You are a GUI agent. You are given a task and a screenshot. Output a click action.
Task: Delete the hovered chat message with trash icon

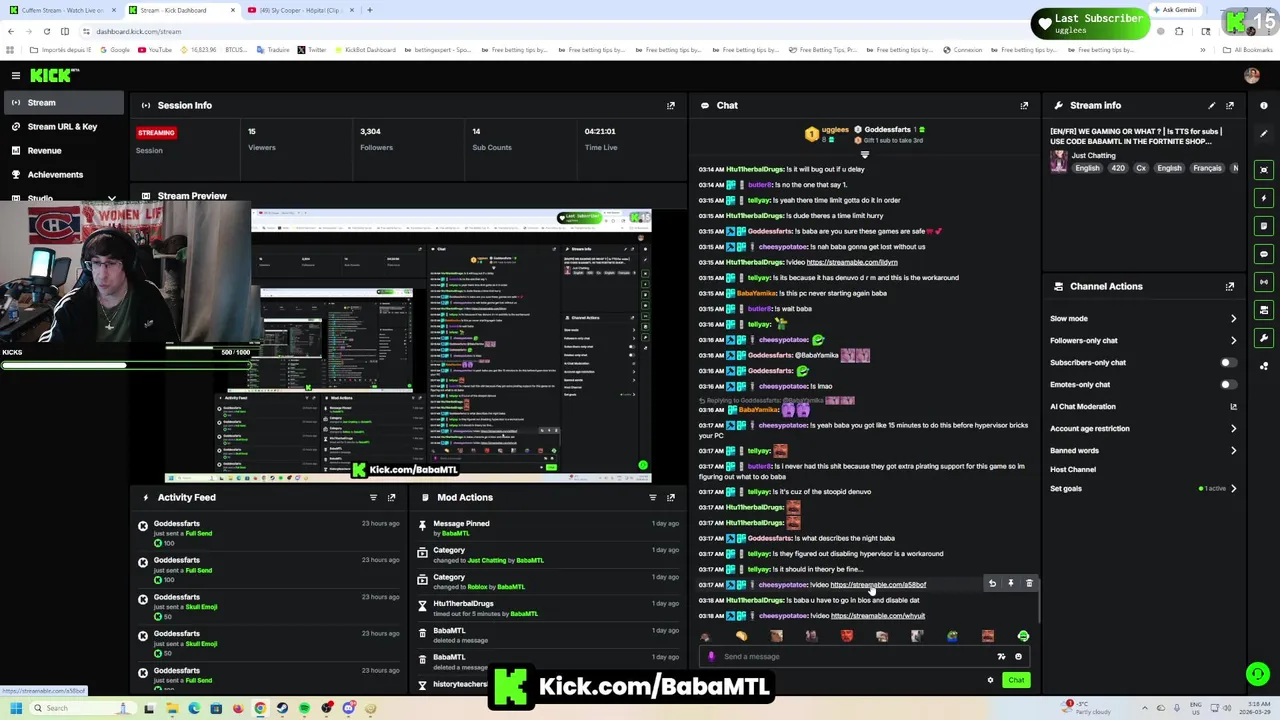1029,583
